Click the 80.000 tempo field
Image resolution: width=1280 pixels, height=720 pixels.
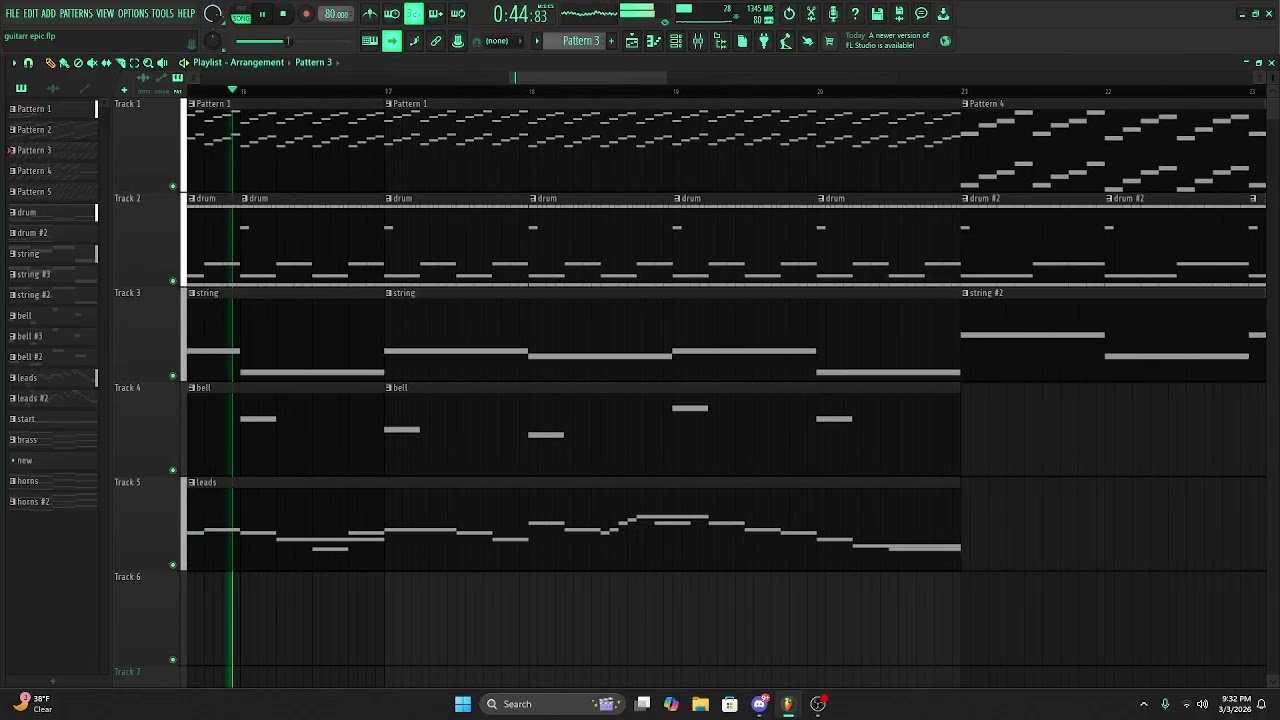point(336,14)
